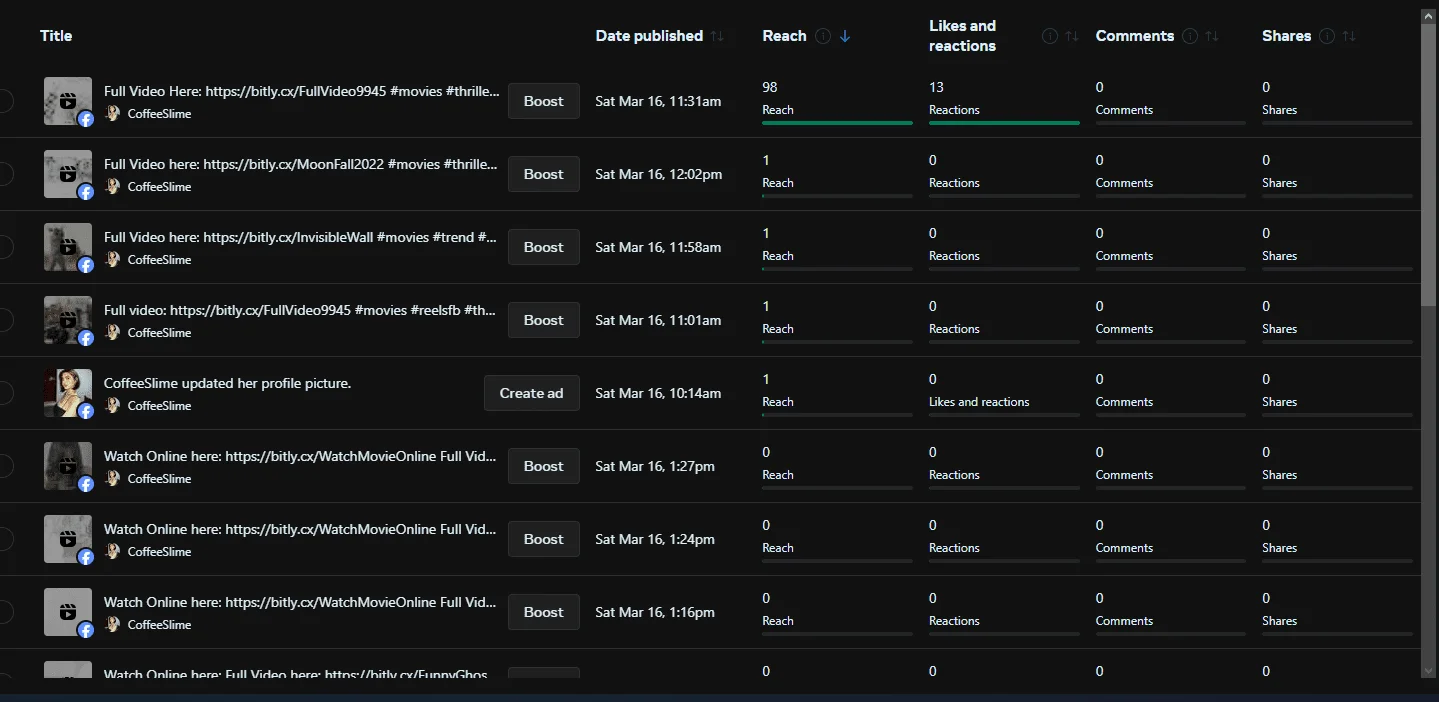Viewport: 1439px width, 702px height.
Task: Open Likes and reactions info icon
Action: point(1050,36)
